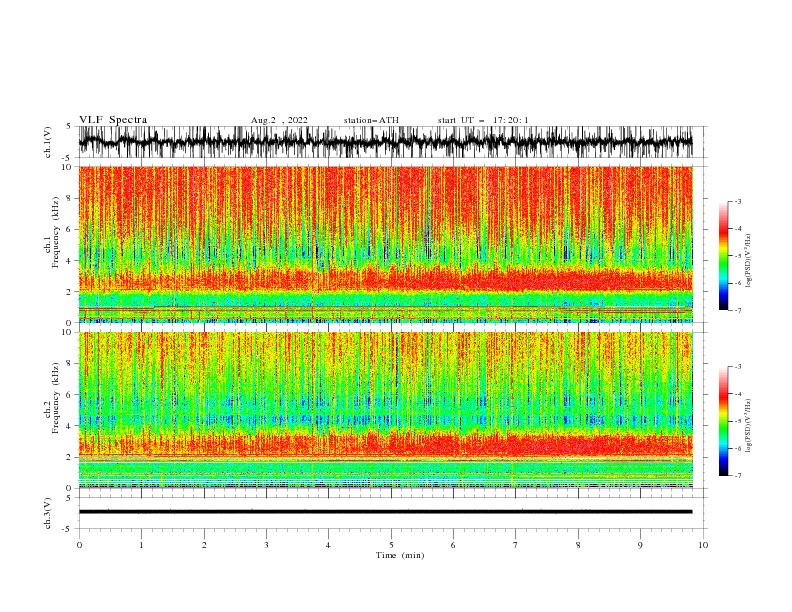This screenshot has width=792, height=612.
Task: Click the "5" tick on ch.1(V) axis
Action: (x=69, y=126)
